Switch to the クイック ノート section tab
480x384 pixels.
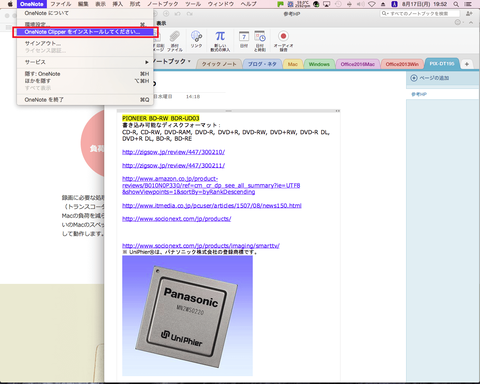tap(219, 64)
